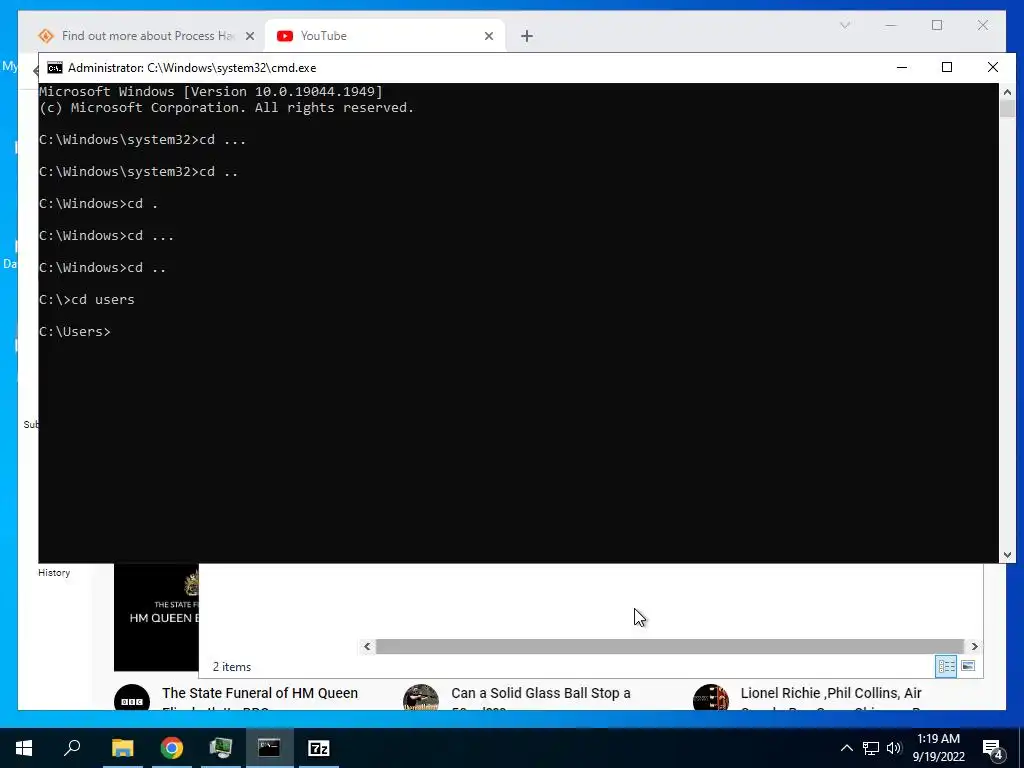This screenshot has height=768, width=1024.
Task: Open the glass ball video channel avatar
Action: coord(421,697)
